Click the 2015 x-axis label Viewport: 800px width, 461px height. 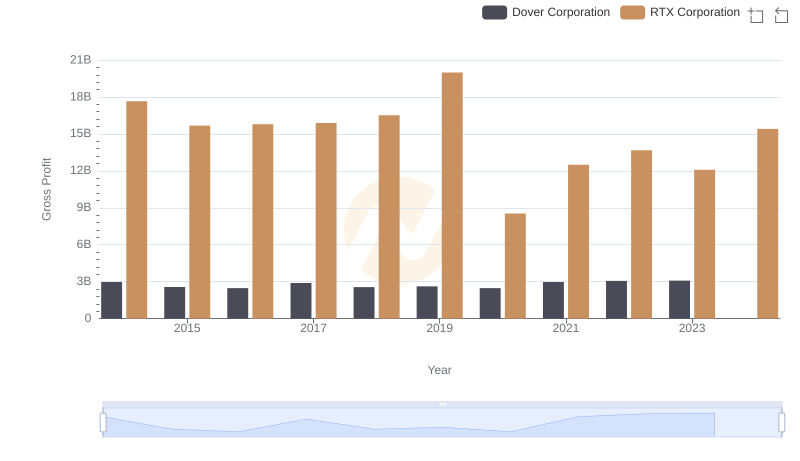[x=187, y=328]
